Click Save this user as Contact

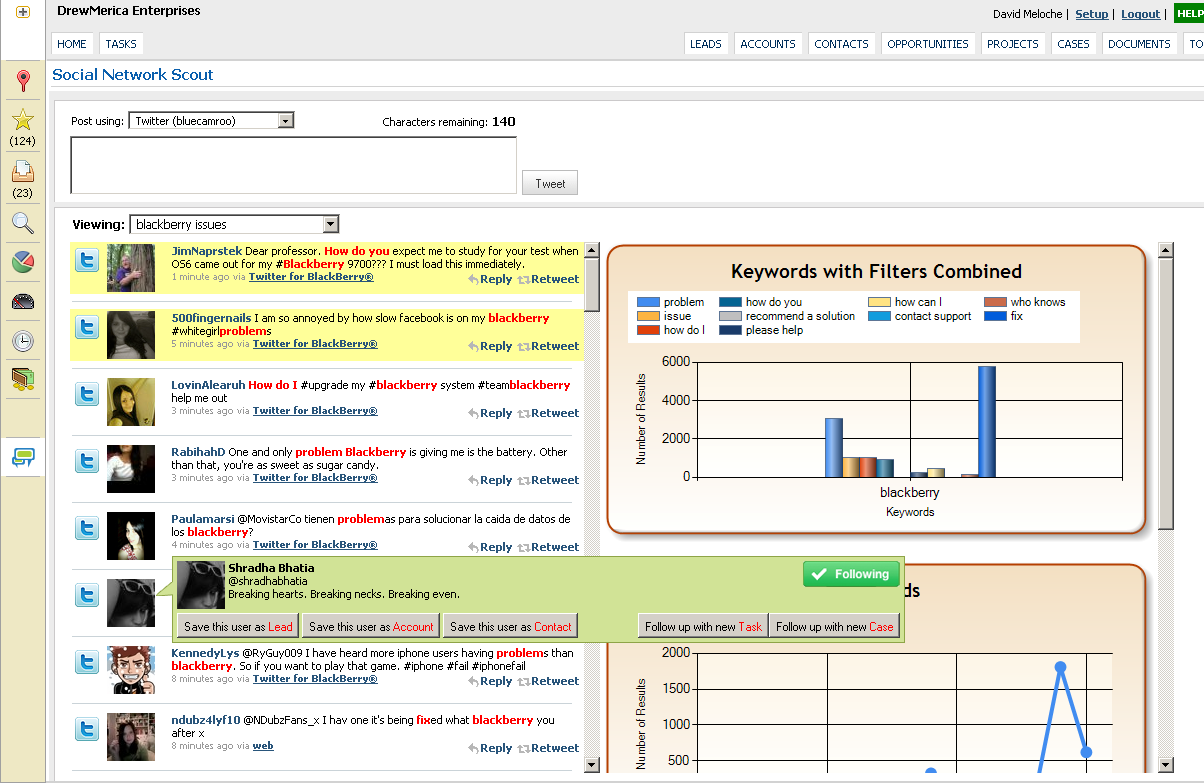tap(511, 627)
